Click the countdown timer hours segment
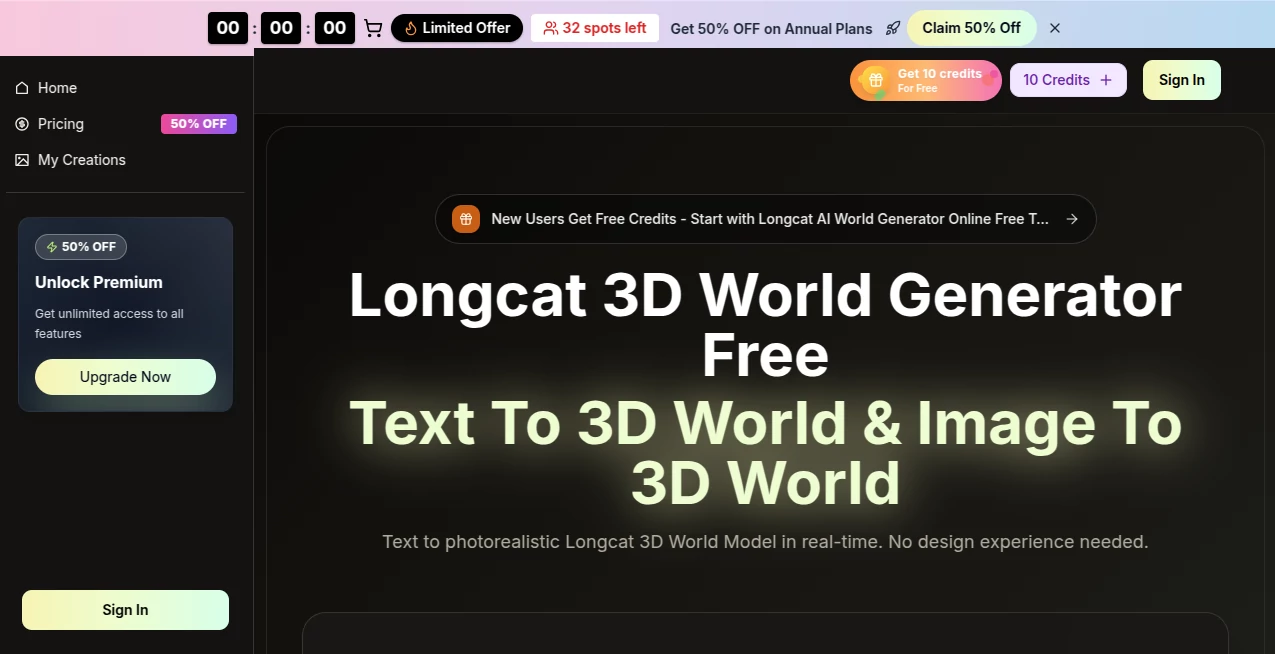Image resolution: width=1275 pixels, height=654 pixels. click(227, 27)
